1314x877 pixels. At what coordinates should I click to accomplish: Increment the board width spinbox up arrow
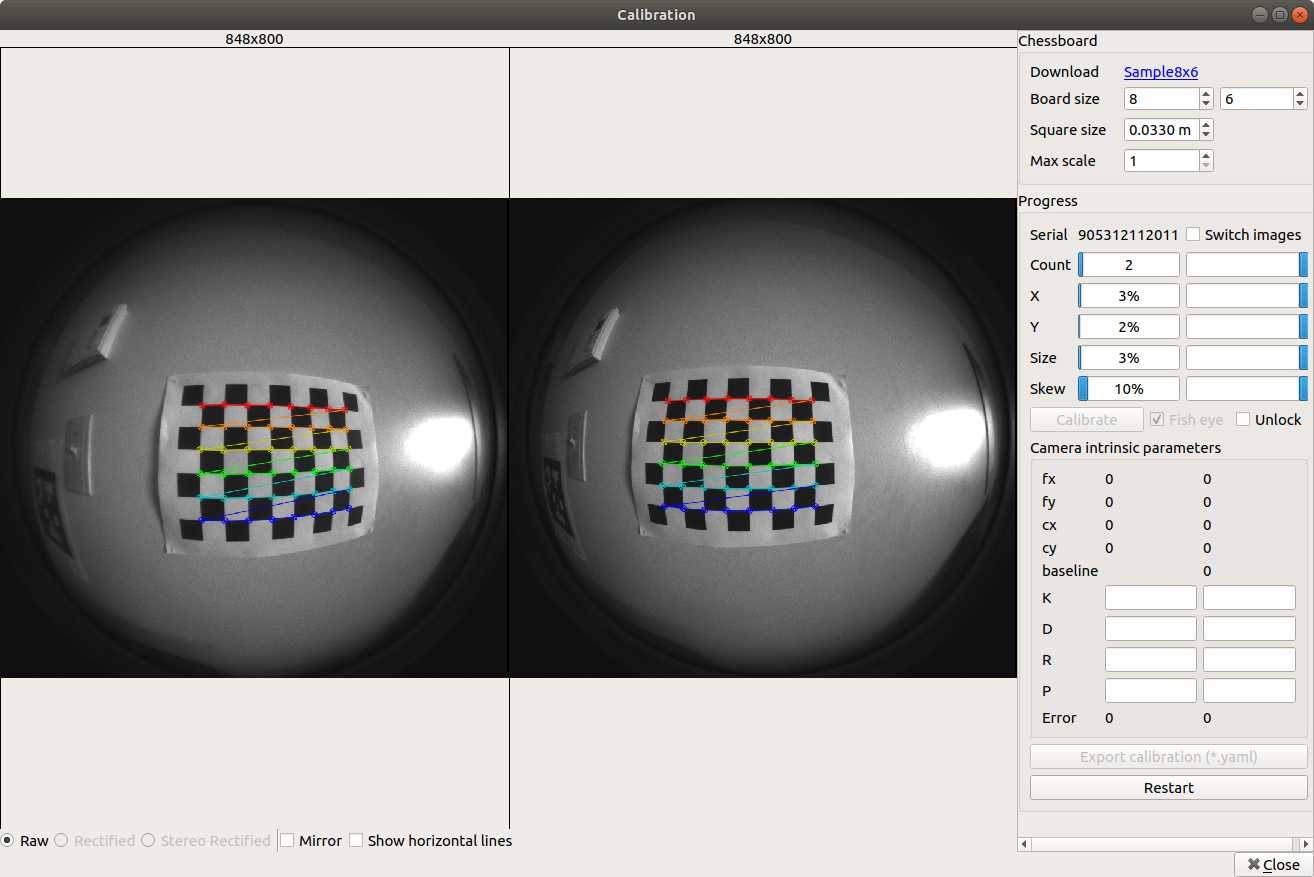click(x=1207, y=94)
